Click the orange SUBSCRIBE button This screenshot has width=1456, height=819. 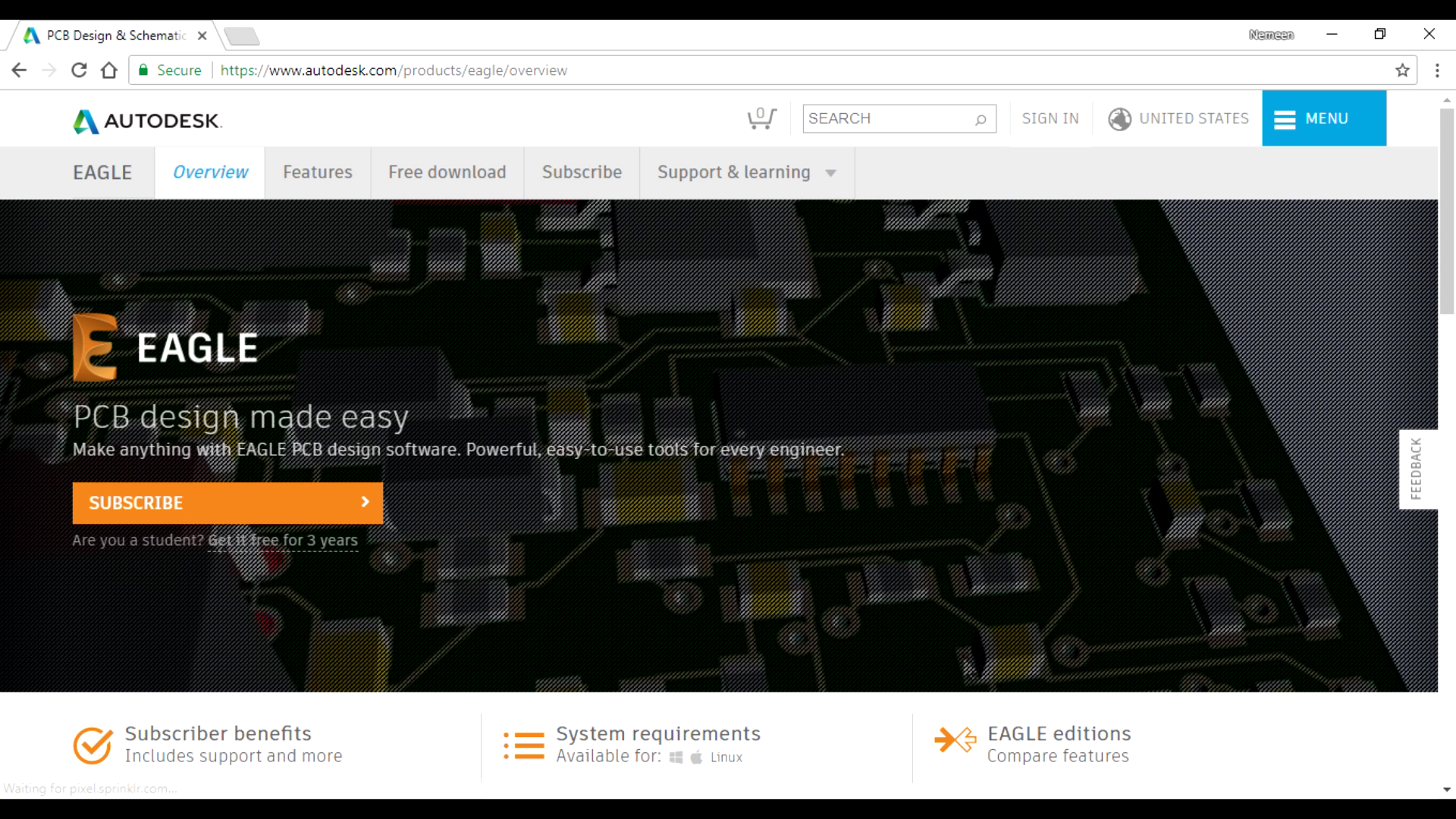(227, 503)
